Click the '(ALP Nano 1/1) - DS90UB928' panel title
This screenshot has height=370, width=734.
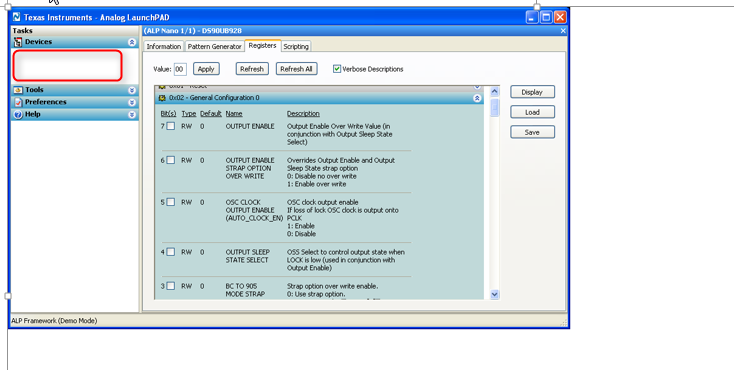[x=193, y=30]
